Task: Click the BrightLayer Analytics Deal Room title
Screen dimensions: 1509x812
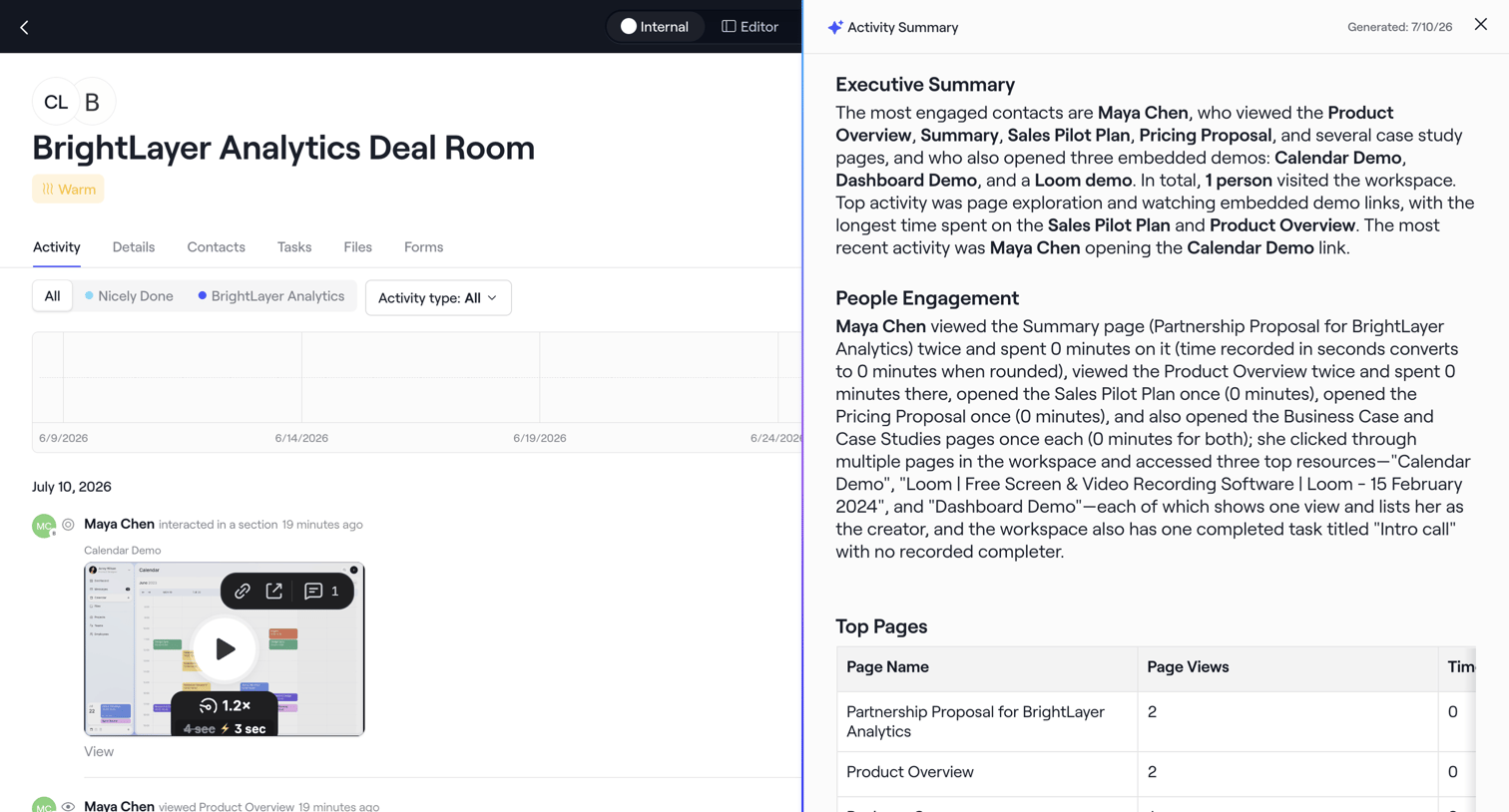Action: pos(283,148)
